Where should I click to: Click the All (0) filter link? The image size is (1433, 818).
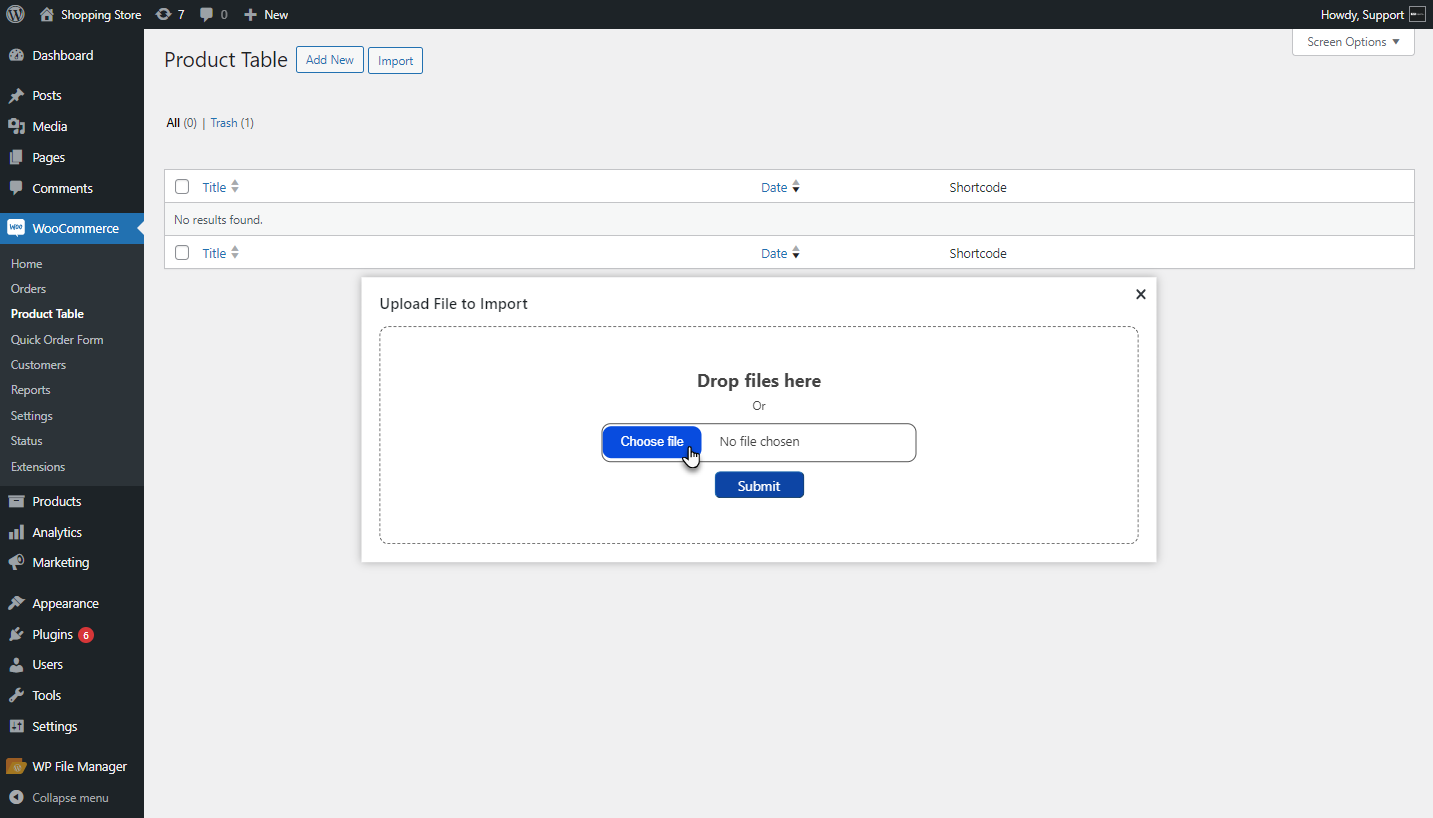coord(182,123)
